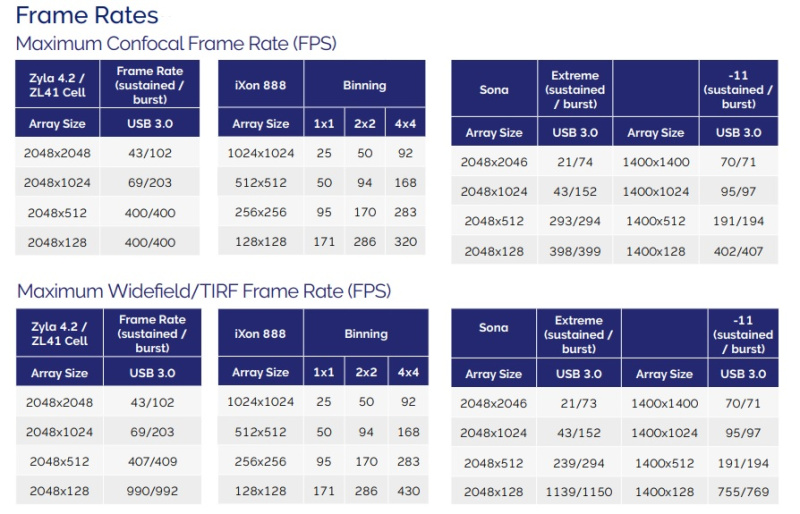This screenshot has width=800, height=514.
Task: Select the 407/409 cell in Zyla table
Action: [155, 460]
